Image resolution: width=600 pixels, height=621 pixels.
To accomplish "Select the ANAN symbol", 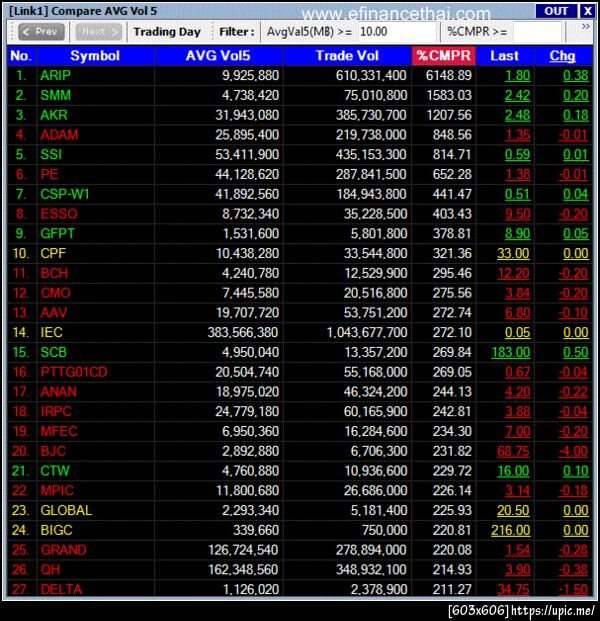I will [59, 392].
